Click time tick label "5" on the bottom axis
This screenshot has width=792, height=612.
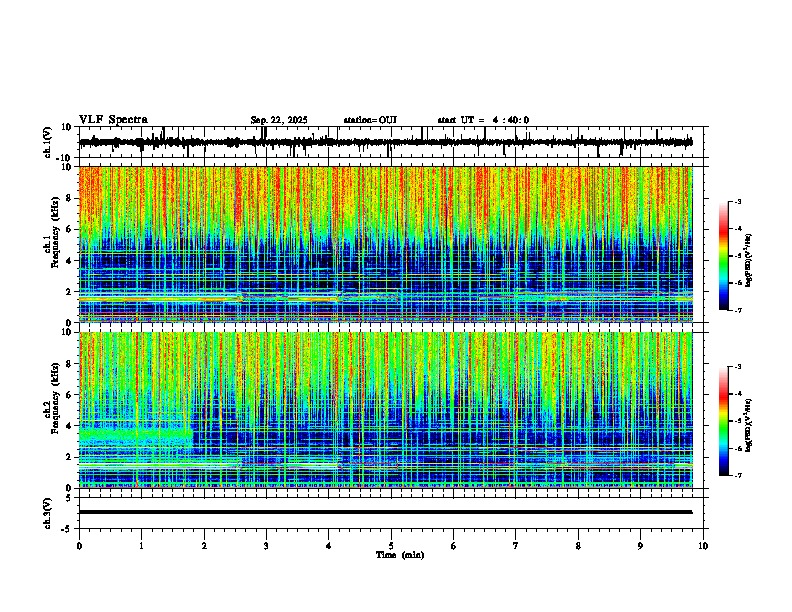tap(391, 546)
